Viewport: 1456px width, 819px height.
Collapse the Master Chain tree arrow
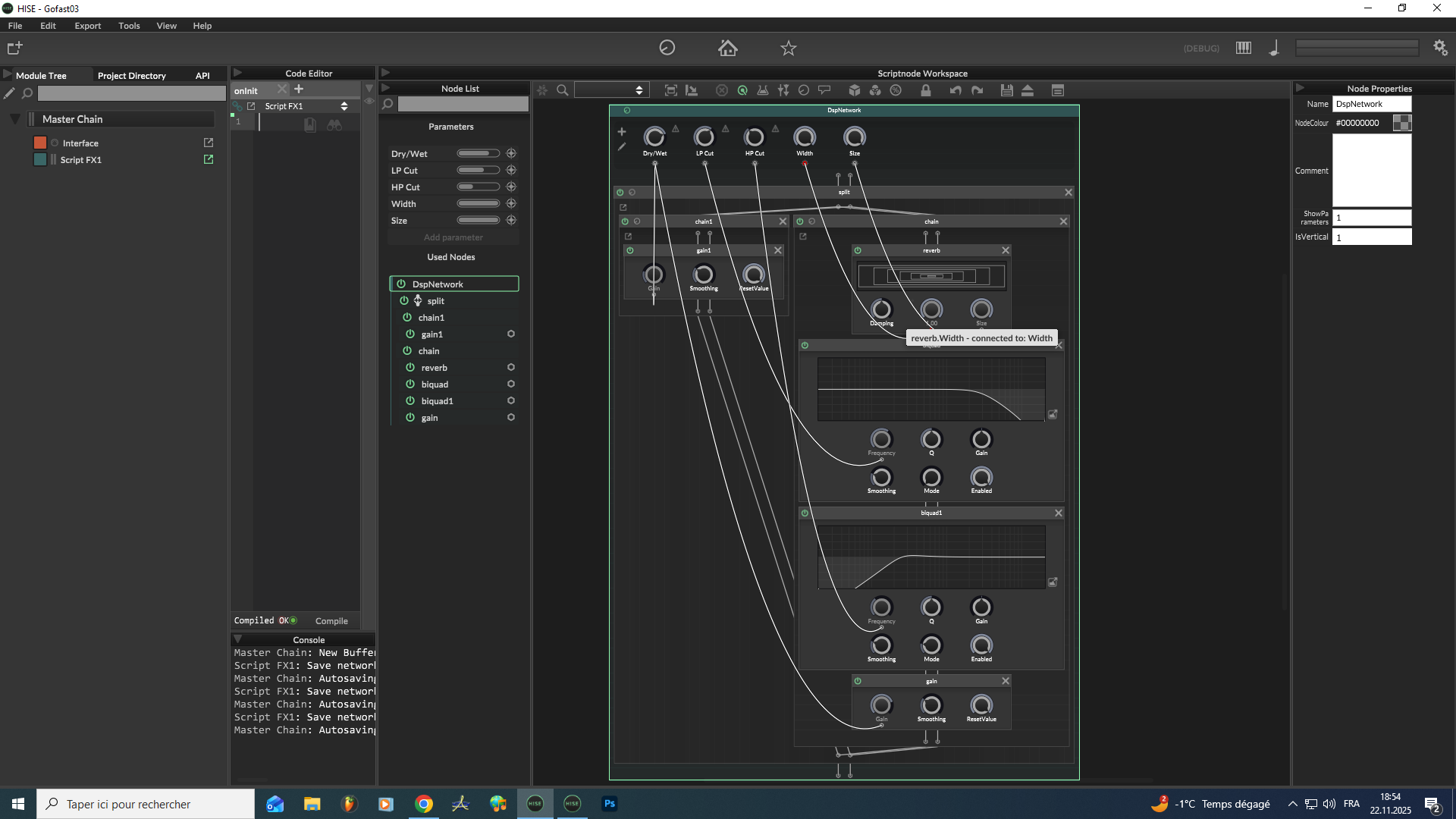tap(14, 119)
